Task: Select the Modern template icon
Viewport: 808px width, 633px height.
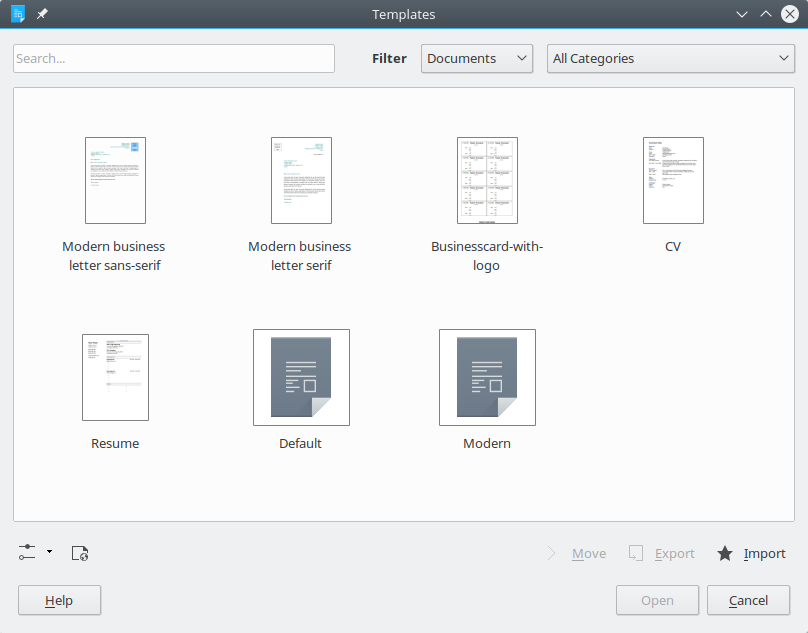Action: pos(487,377)
